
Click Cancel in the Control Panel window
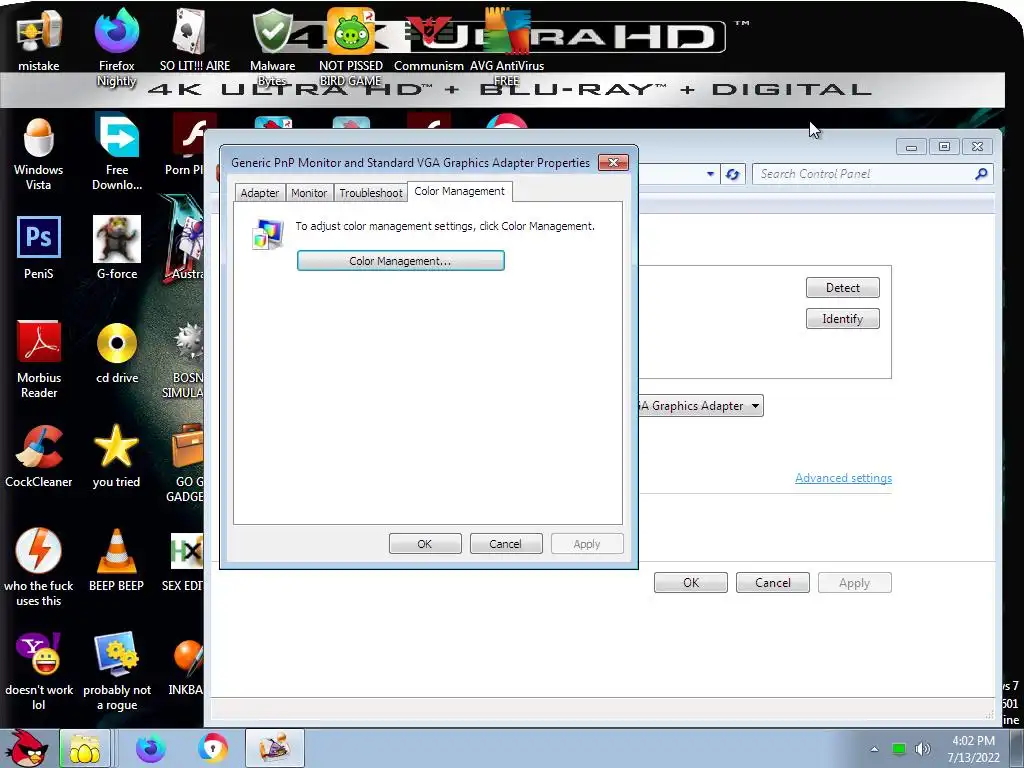tap(773, 583)
